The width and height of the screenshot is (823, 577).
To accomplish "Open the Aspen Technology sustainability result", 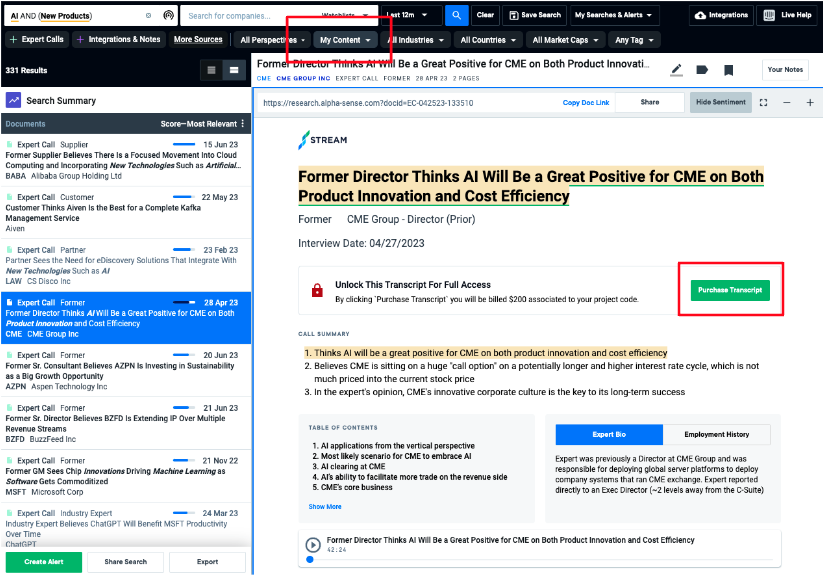I will (125, 371).
